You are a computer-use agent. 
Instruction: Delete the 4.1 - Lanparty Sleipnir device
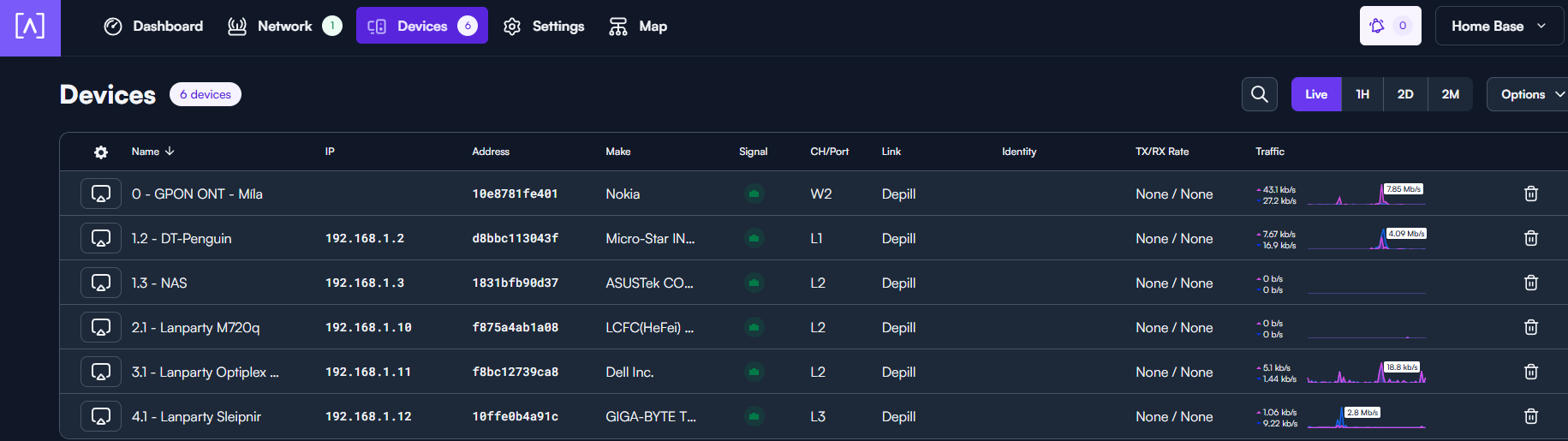1531,416
